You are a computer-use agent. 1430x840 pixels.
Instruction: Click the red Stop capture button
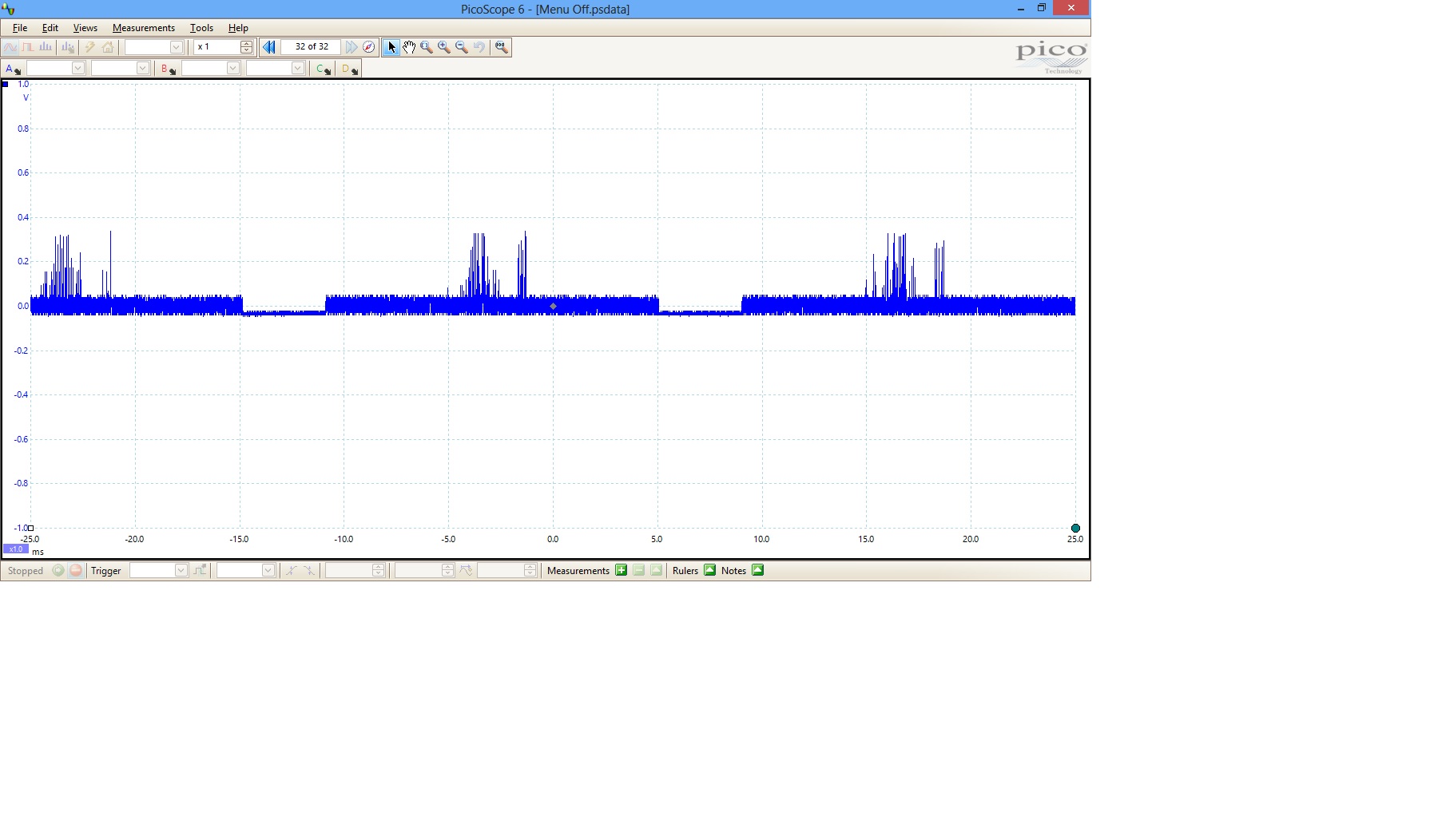coord(76,570)
